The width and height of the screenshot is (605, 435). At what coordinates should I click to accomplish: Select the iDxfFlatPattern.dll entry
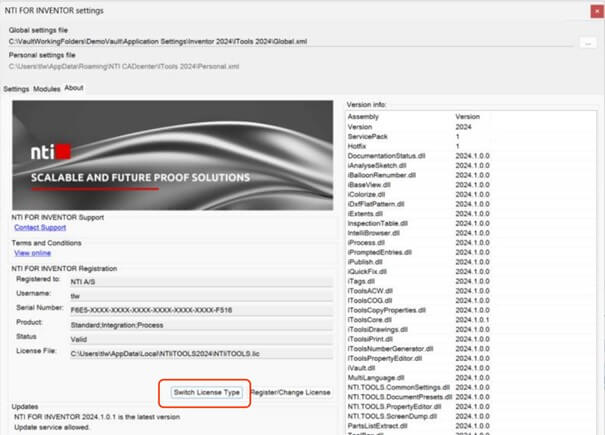click(471, 204)
